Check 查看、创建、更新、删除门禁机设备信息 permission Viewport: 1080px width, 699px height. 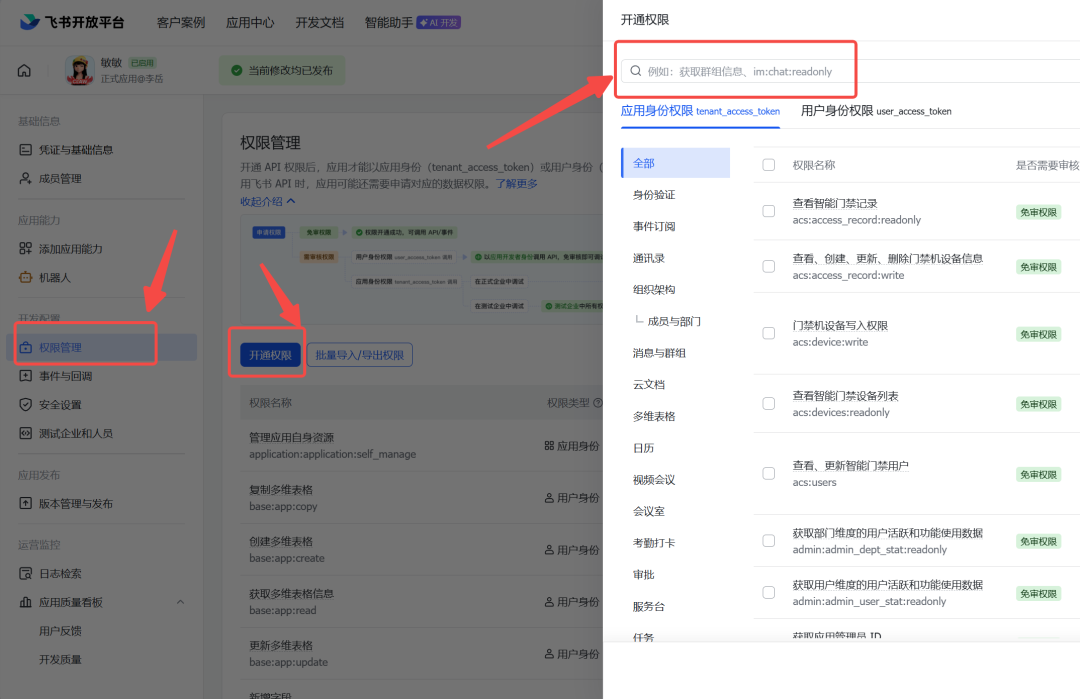pos(769,267)
